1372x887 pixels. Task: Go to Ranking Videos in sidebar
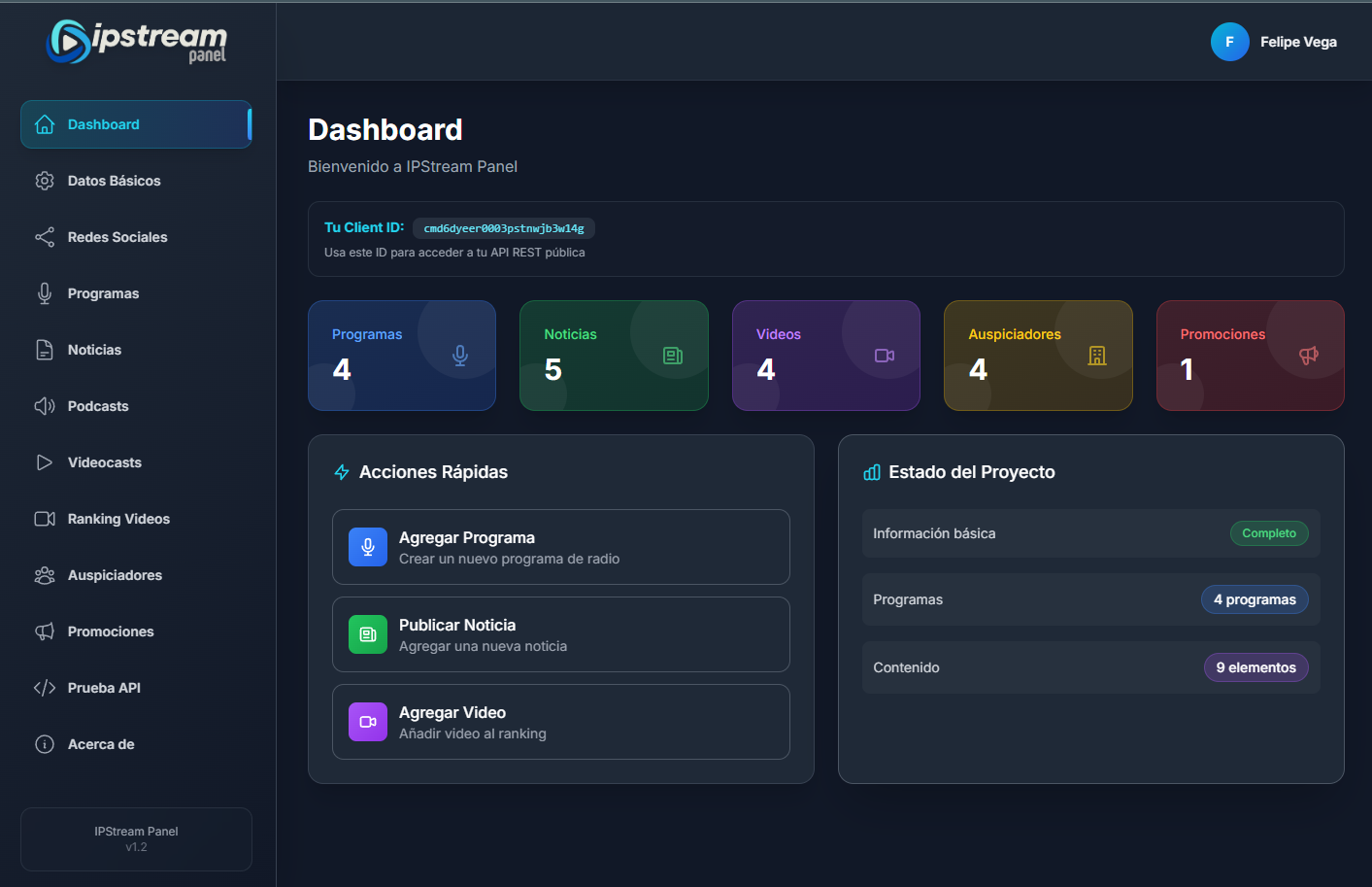pos(118,519)
